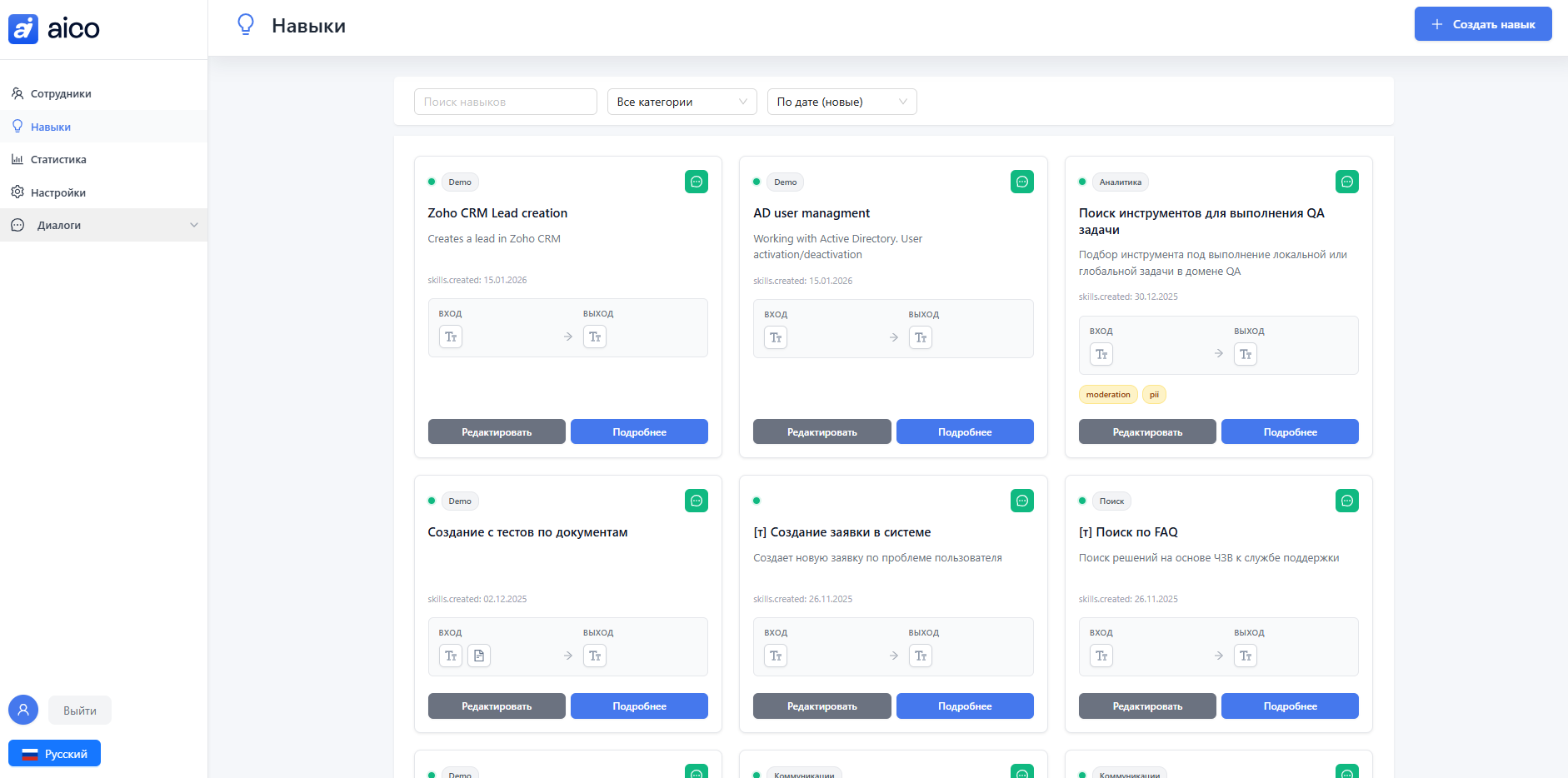Open the Все категории dropdown
1568x778 pixels.
(x=682, y=102)
